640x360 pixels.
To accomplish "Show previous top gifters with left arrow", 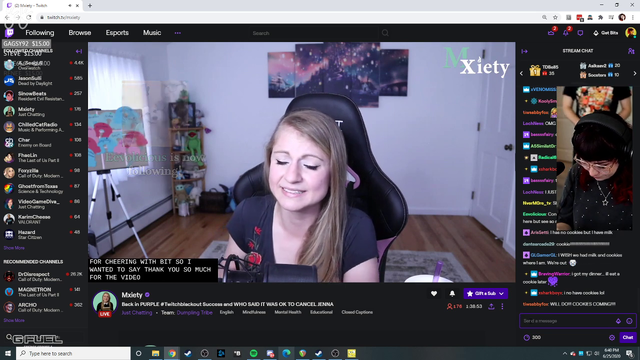I will pyautogui.click(x=521, y=73).
